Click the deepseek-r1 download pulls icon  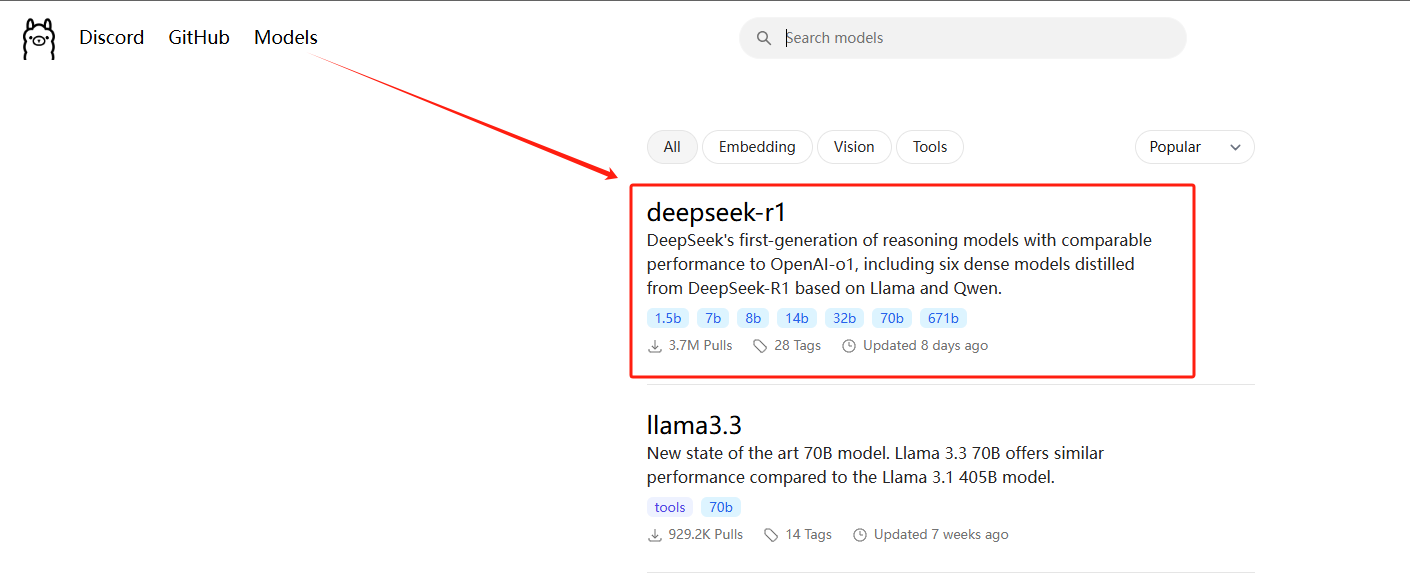[655, 346]
